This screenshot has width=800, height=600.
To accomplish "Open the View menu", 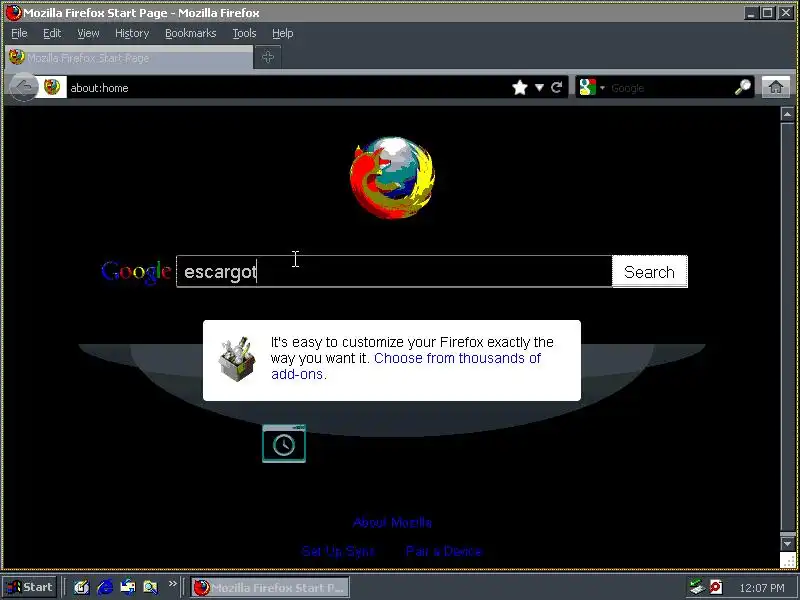I will 88,33.
